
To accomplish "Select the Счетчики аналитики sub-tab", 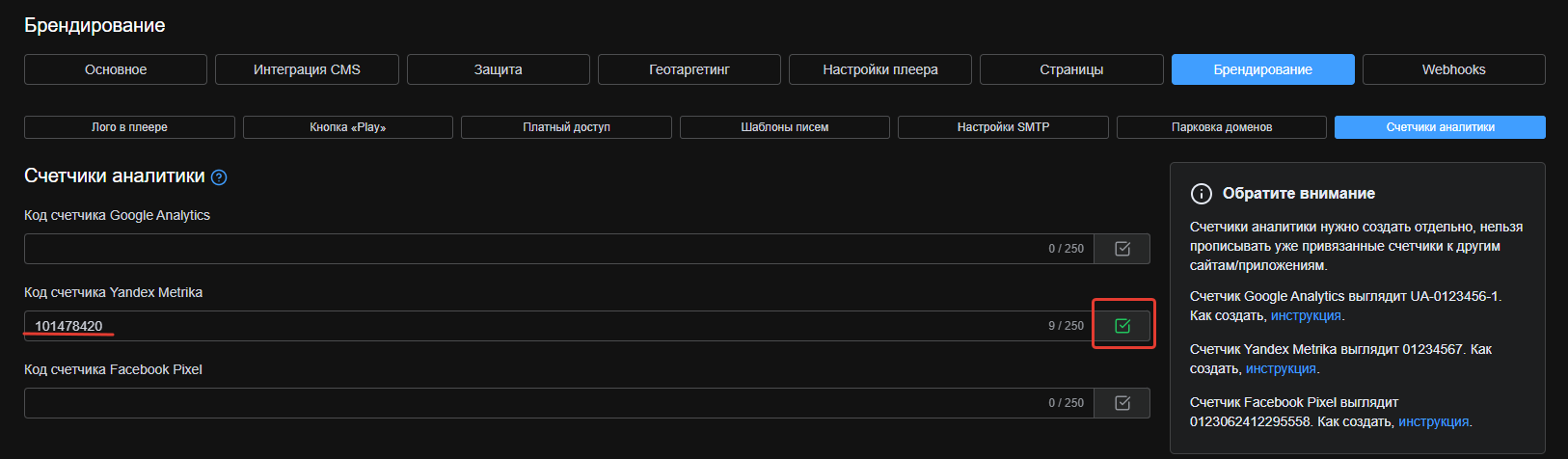I will coord(1440,127).
